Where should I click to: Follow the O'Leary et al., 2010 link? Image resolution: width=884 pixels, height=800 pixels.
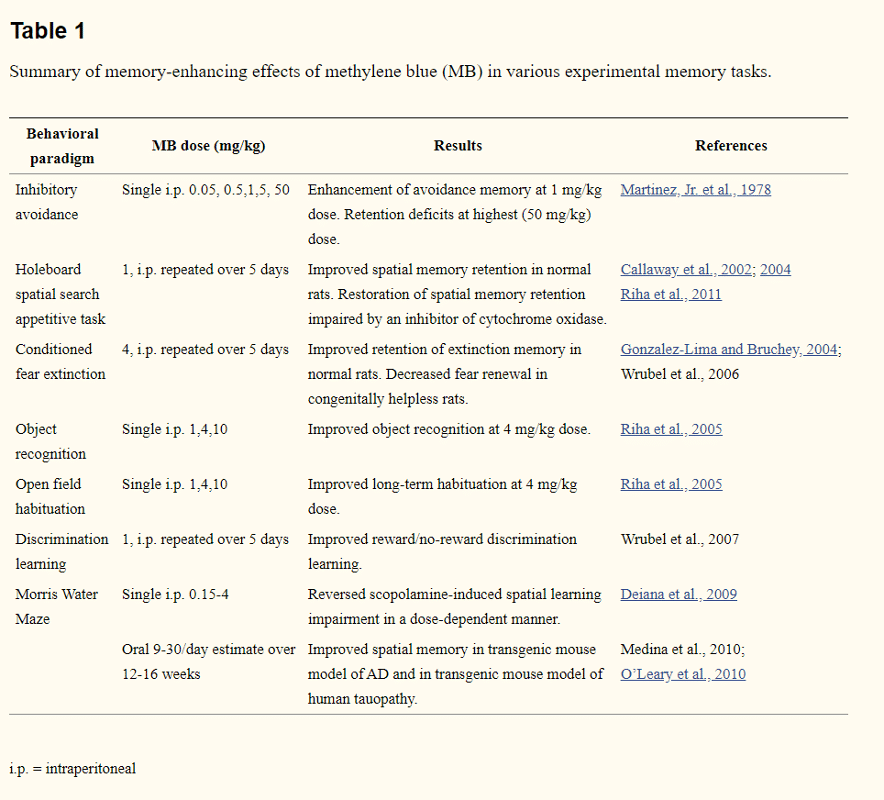683,675
